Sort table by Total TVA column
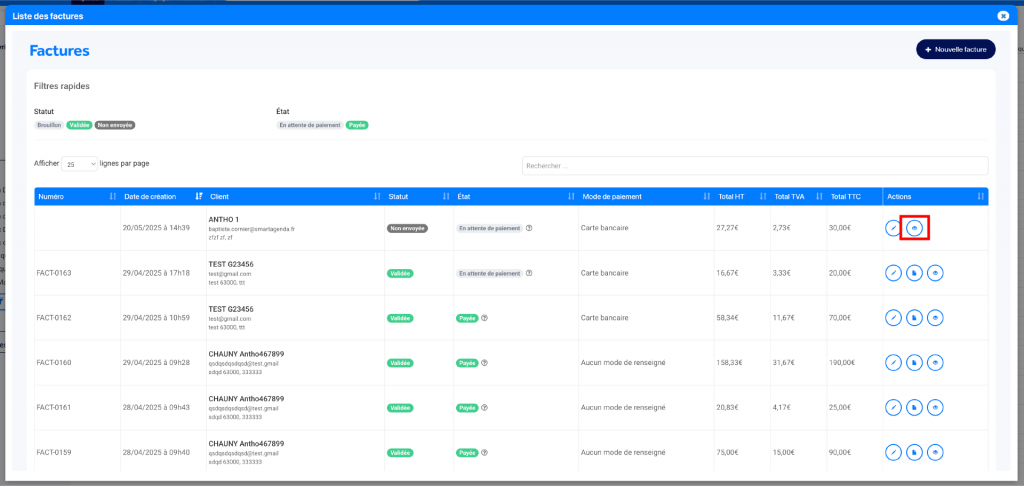 coord(799,197)
